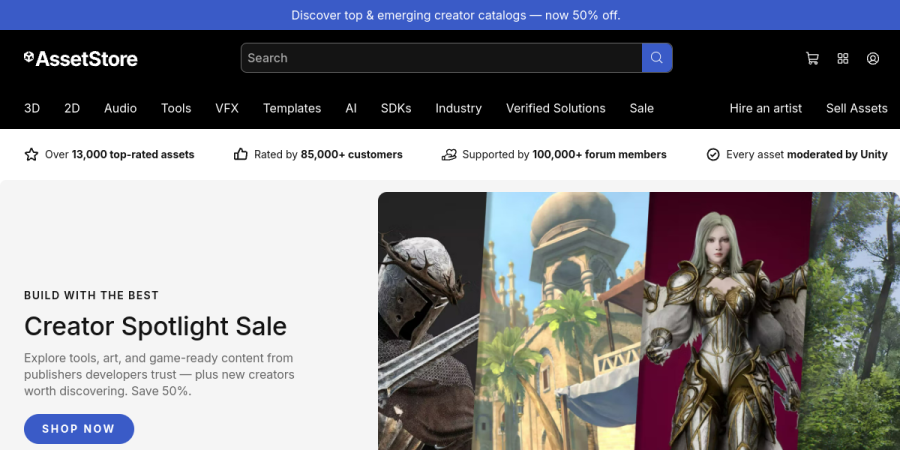The image size is (900, 450).
Task: Click the handshake icon beside forum members
Action: pos(449,154)
